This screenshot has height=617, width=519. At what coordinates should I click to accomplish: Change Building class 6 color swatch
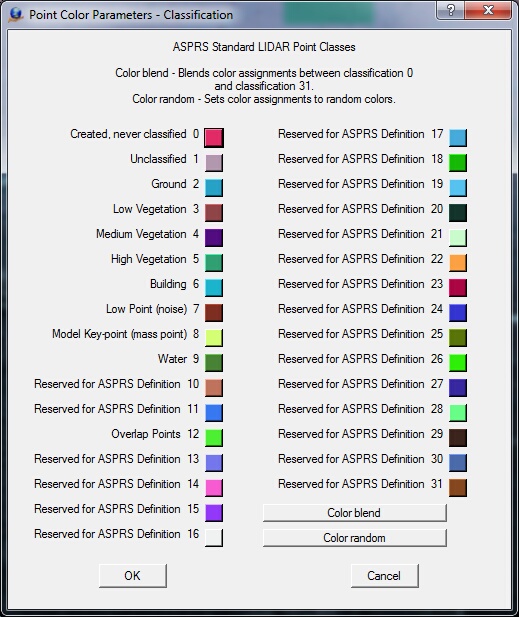[x=214, y=288]
